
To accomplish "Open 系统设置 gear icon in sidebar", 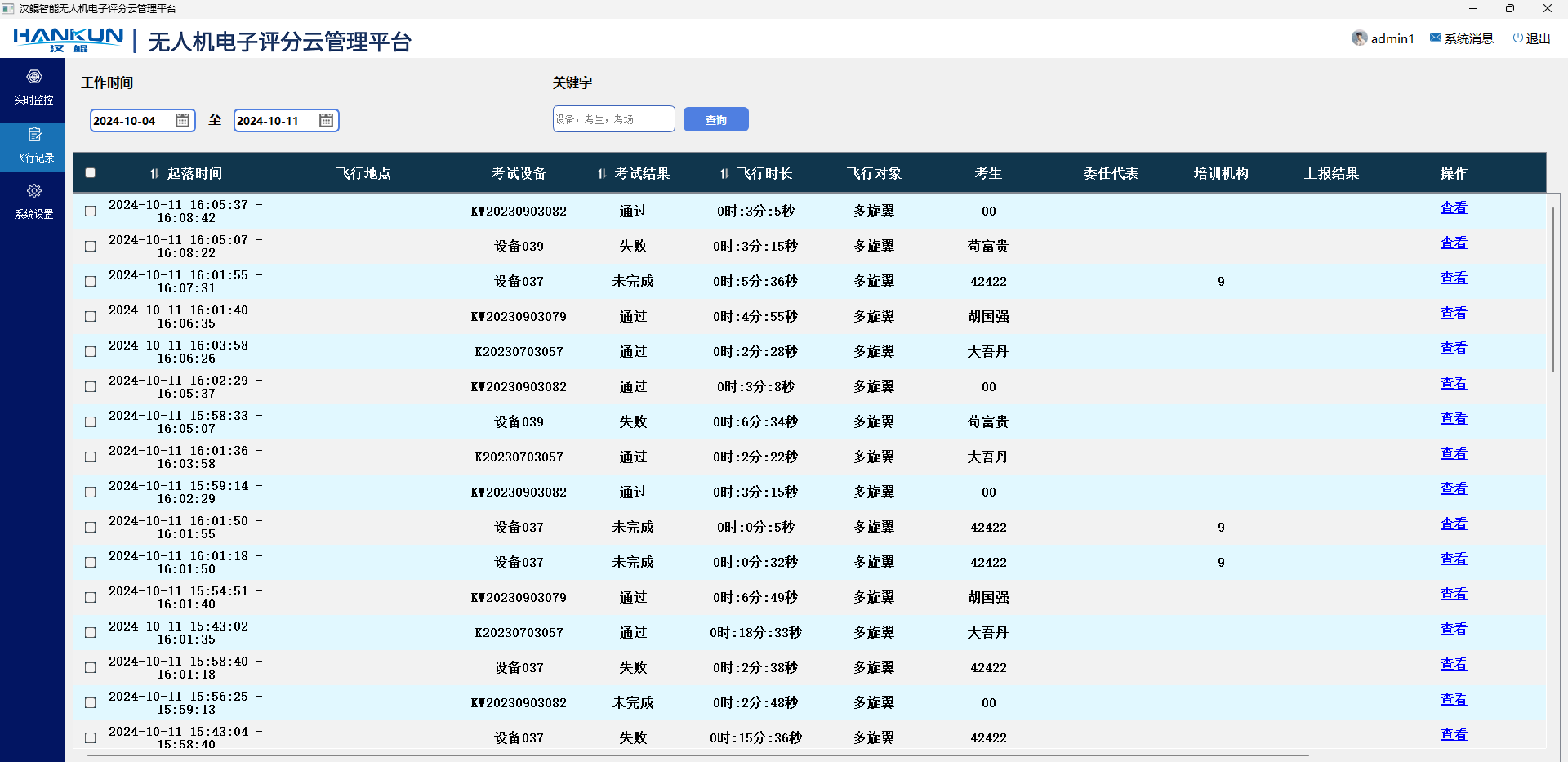I will click(x=33, y=191).
